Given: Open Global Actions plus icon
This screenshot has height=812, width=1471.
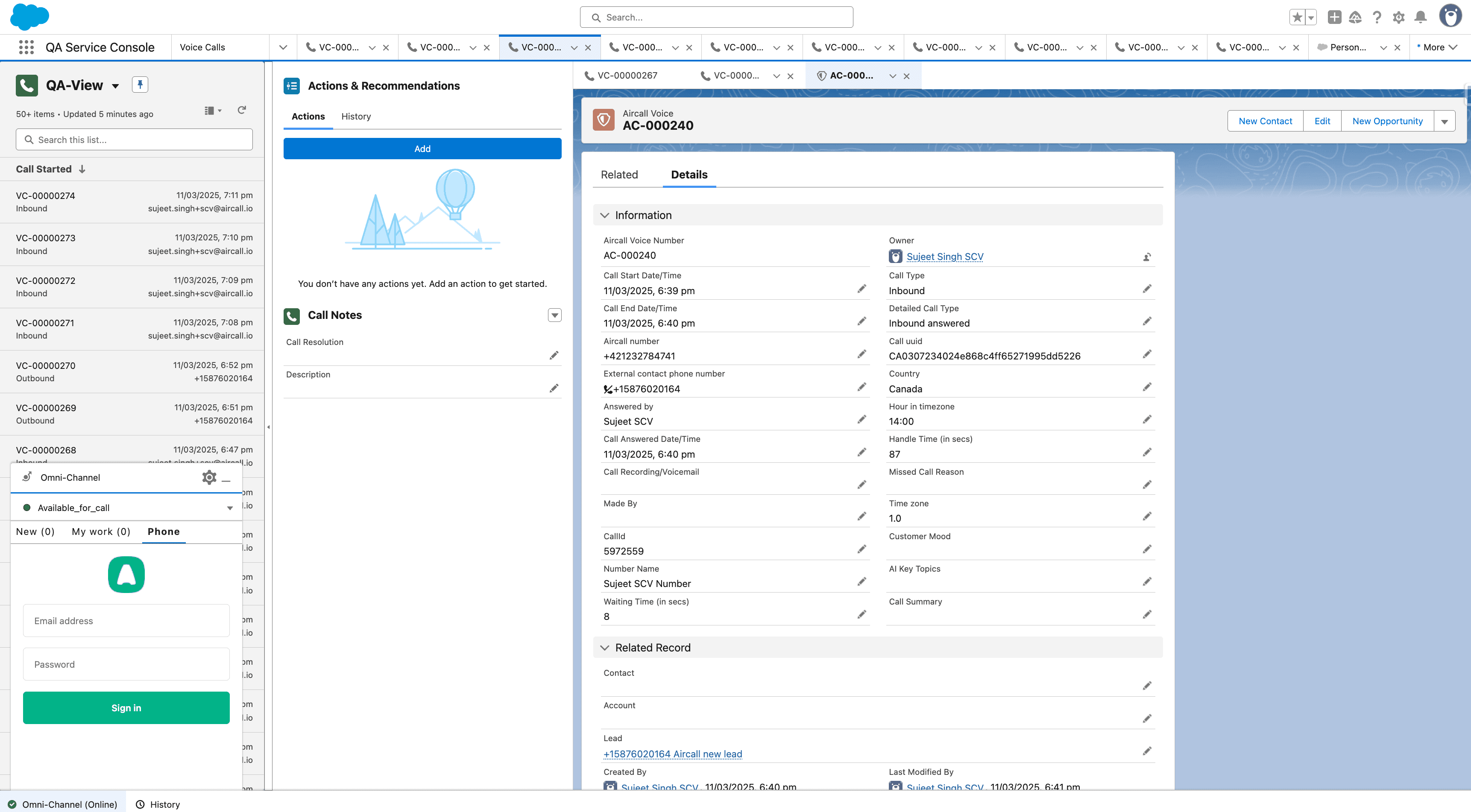Looking at the screenshot, I should pyautogui.click(x=1334, y=17).
